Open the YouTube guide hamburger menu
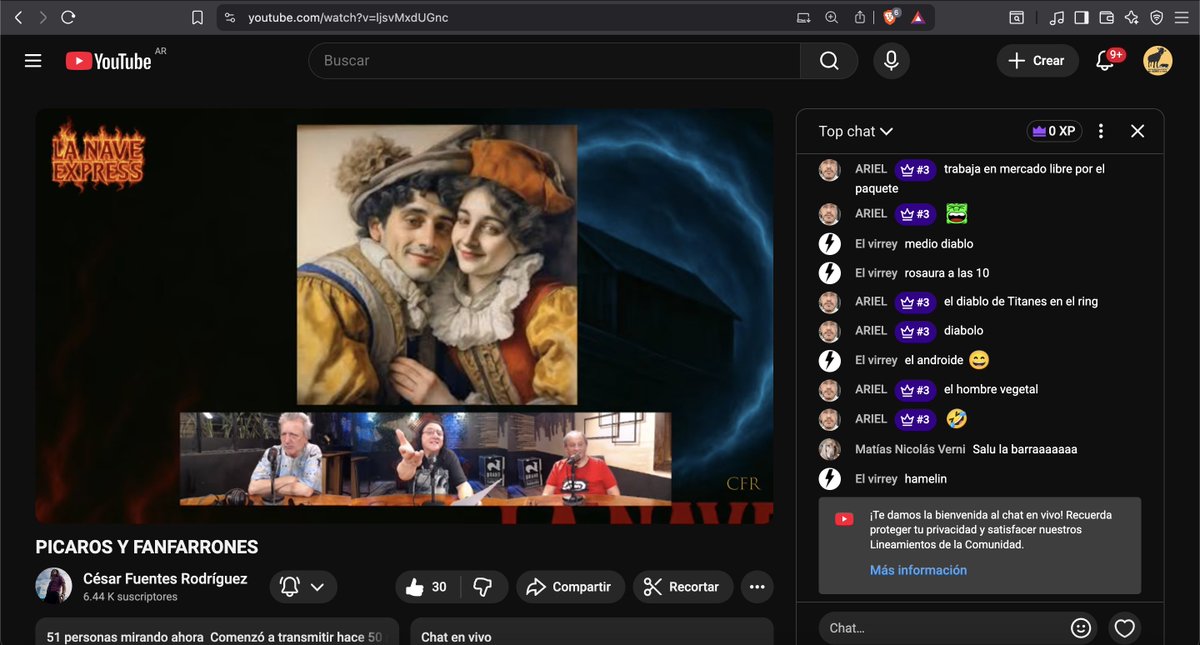 (x=33, y=61)
